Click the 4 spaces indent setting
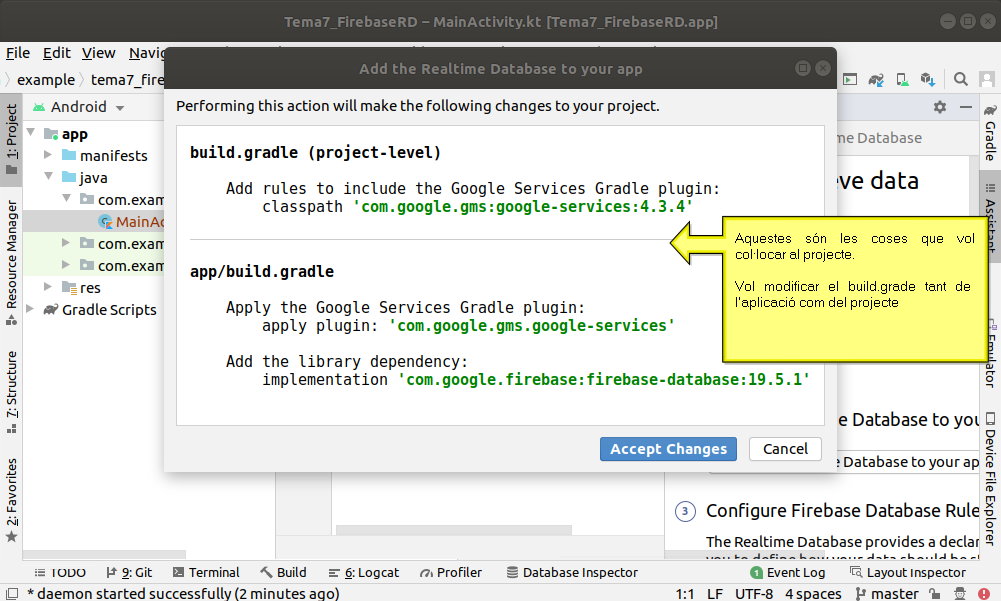1001x601 pixels. (x=813, y=593)
